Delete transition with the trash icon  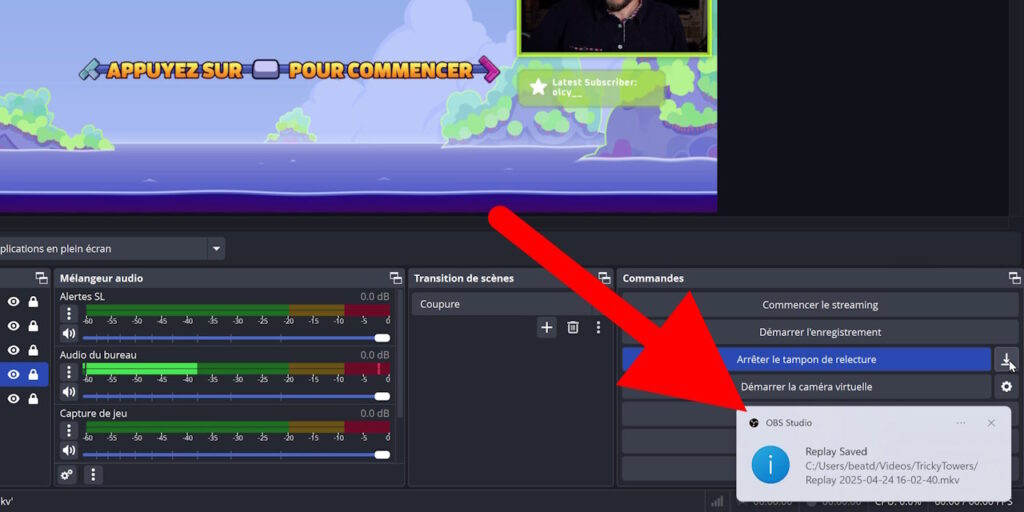[x=573, y=327]
